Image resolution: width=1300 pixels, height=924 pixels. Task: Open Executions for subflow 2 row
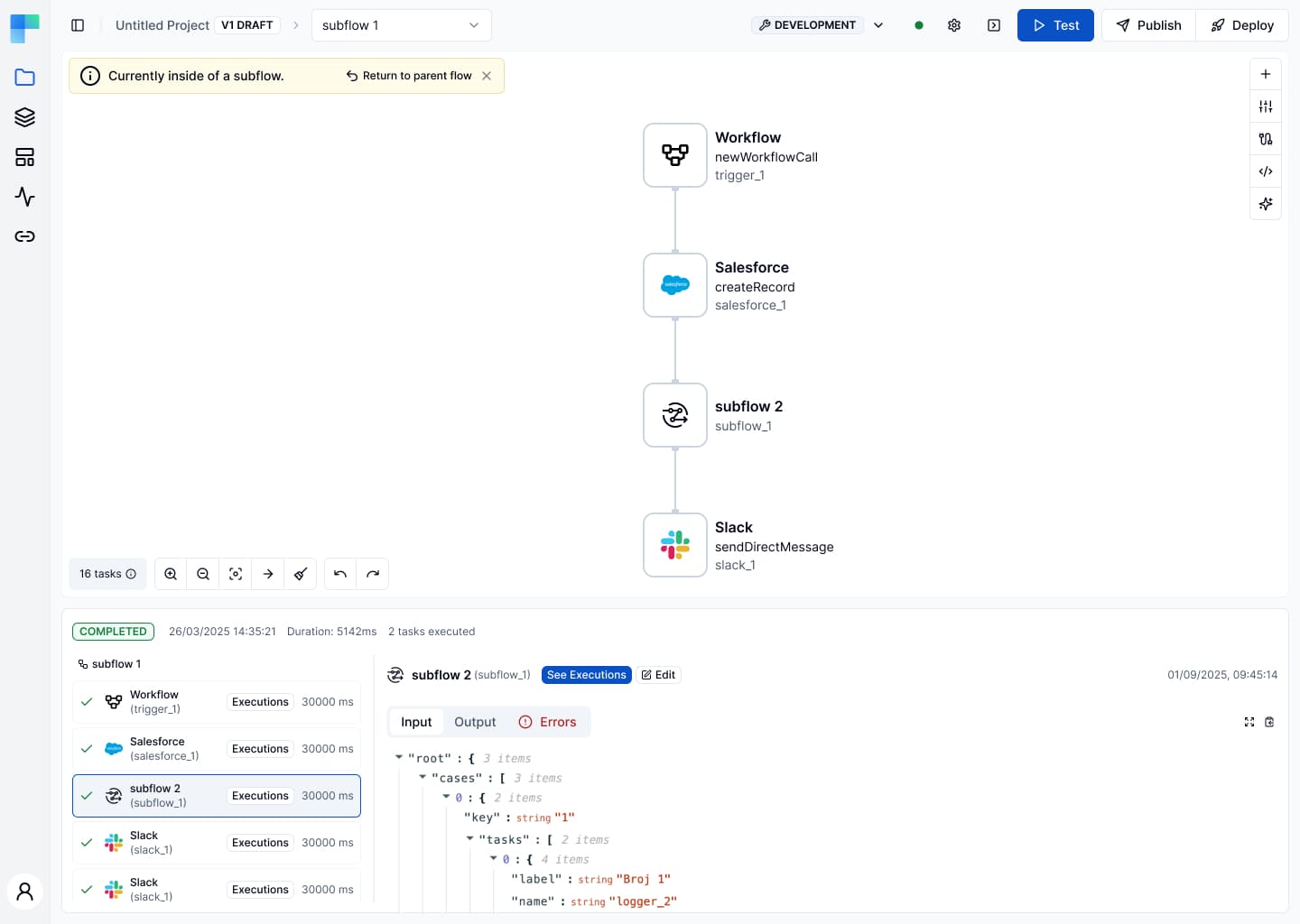pyautogui.click(x=260, y=796)
